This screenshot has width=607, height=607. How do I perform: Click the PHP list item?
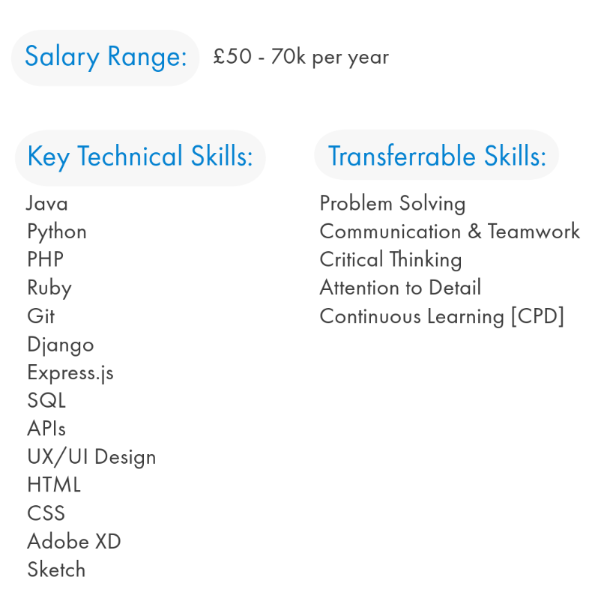click(45, 259)
